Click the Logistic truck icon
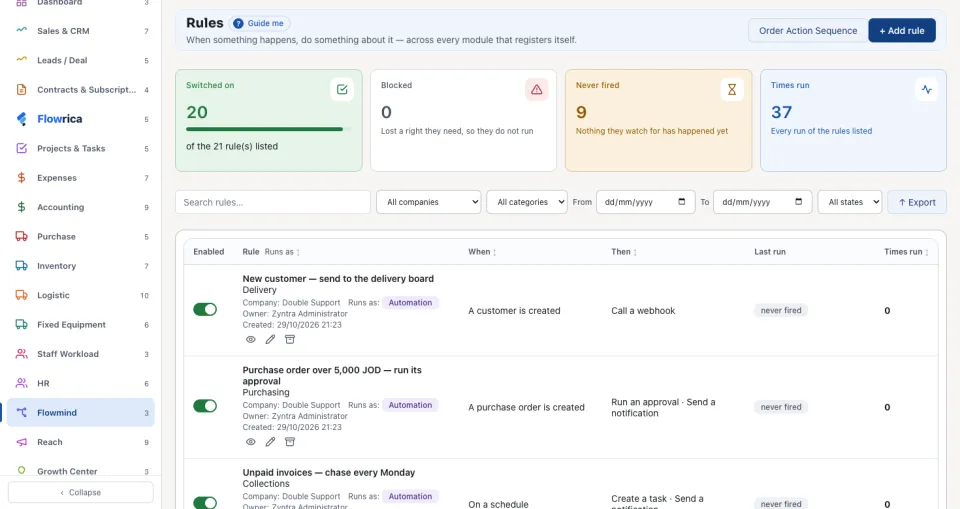960x509 pixels. pyautogui.click(x=21, y=295)
